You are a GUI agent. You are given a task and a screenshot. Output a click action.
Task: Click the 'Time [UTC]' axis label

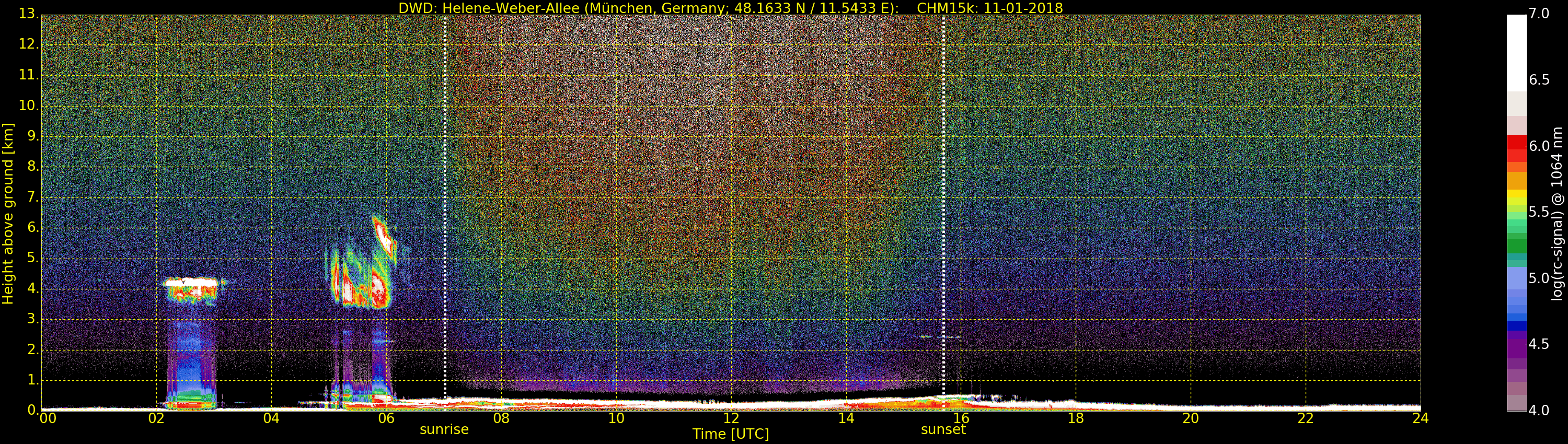[731, 434]
